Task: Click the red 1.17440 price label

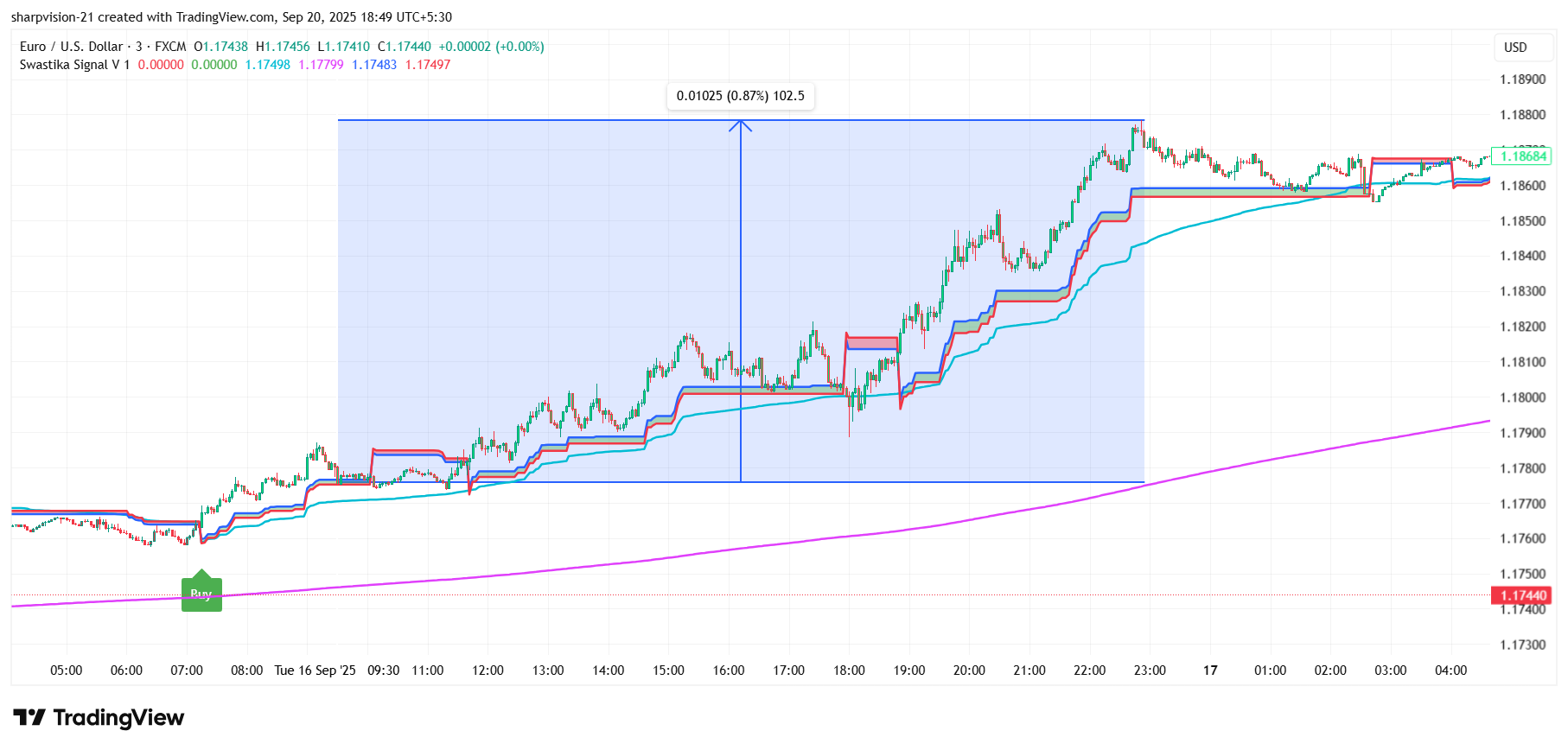Action: [1522, 595]
